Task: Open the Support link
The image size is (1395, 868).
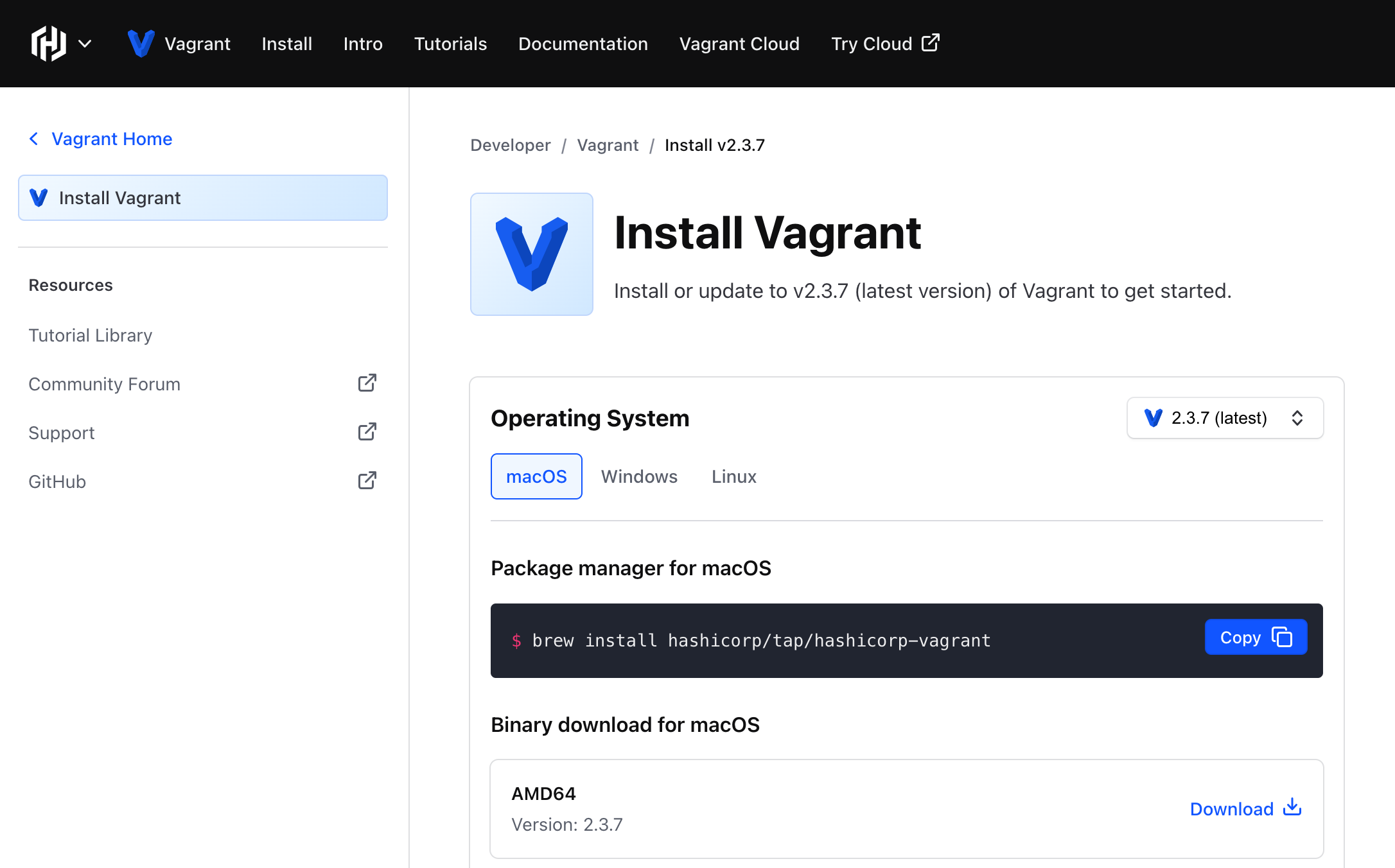Action: (203, 433)
